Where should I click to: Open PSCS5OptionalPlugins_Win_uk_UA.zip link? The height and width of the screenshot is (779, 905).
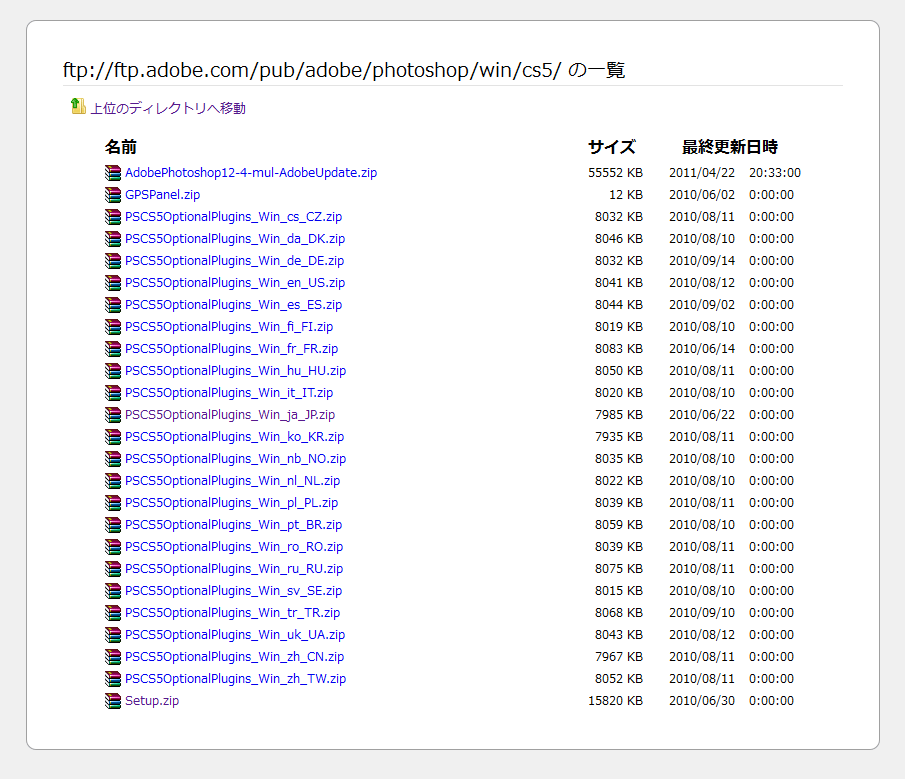coord(235,633)
